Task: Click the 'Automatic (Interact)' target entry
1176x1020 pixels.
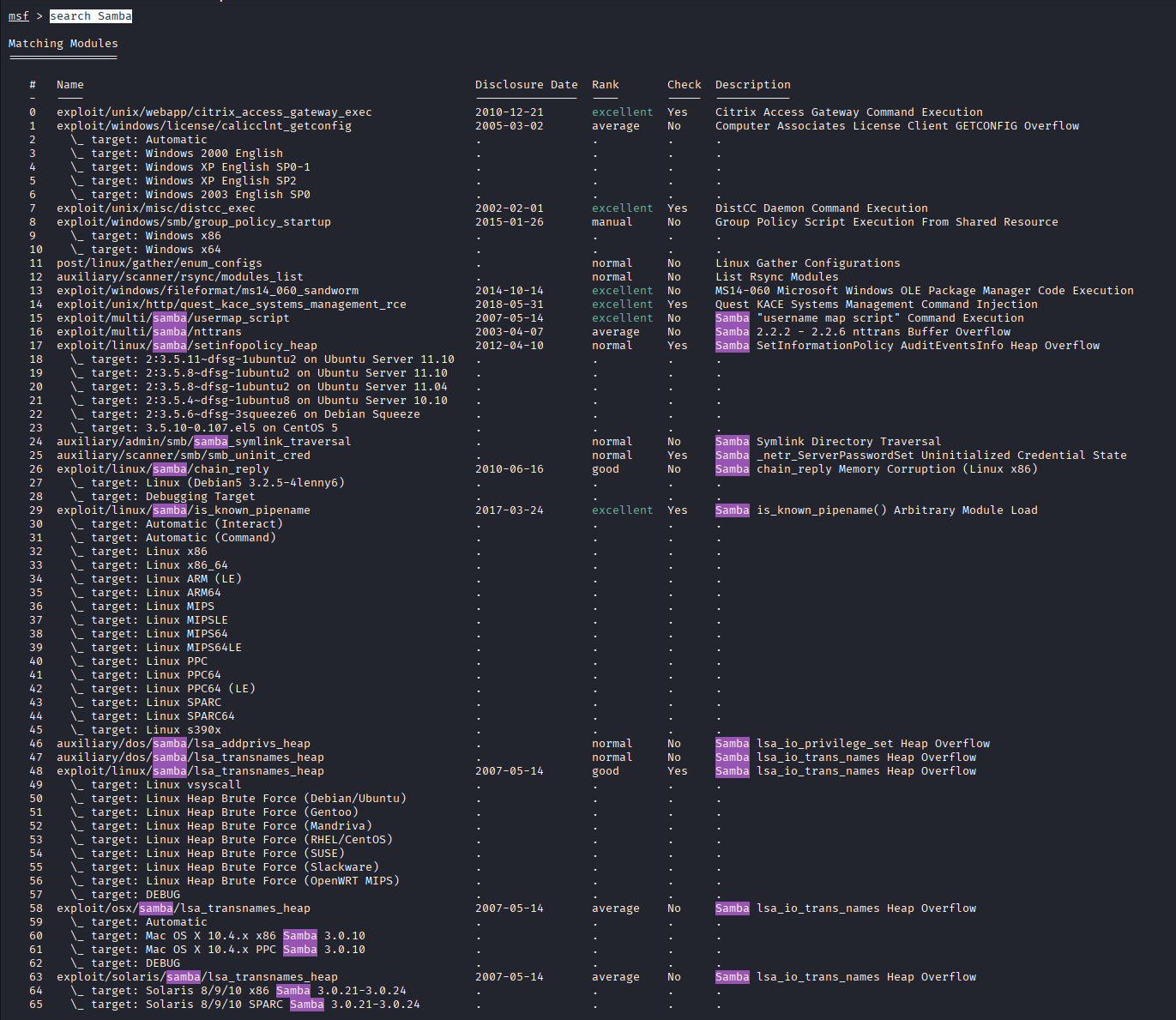Action: pyautogui.click(x=186, y=524)
